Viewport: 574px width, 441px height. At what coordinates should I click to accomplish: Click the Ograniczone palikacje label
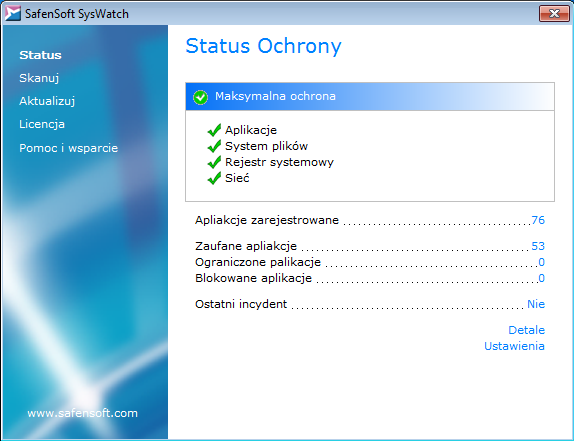click(x=258, y=262)
